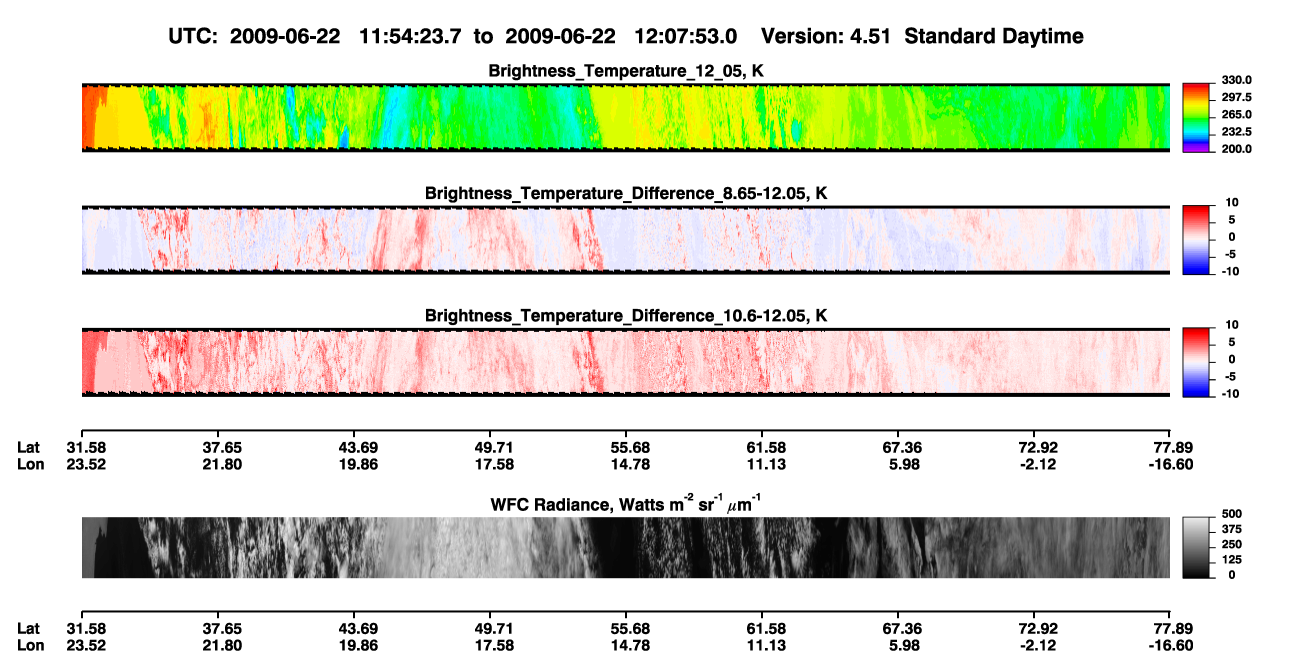
Task: Select the red-blue colorbar beside the 10.6-12.05 panel
Action: tap(1196, 362)
